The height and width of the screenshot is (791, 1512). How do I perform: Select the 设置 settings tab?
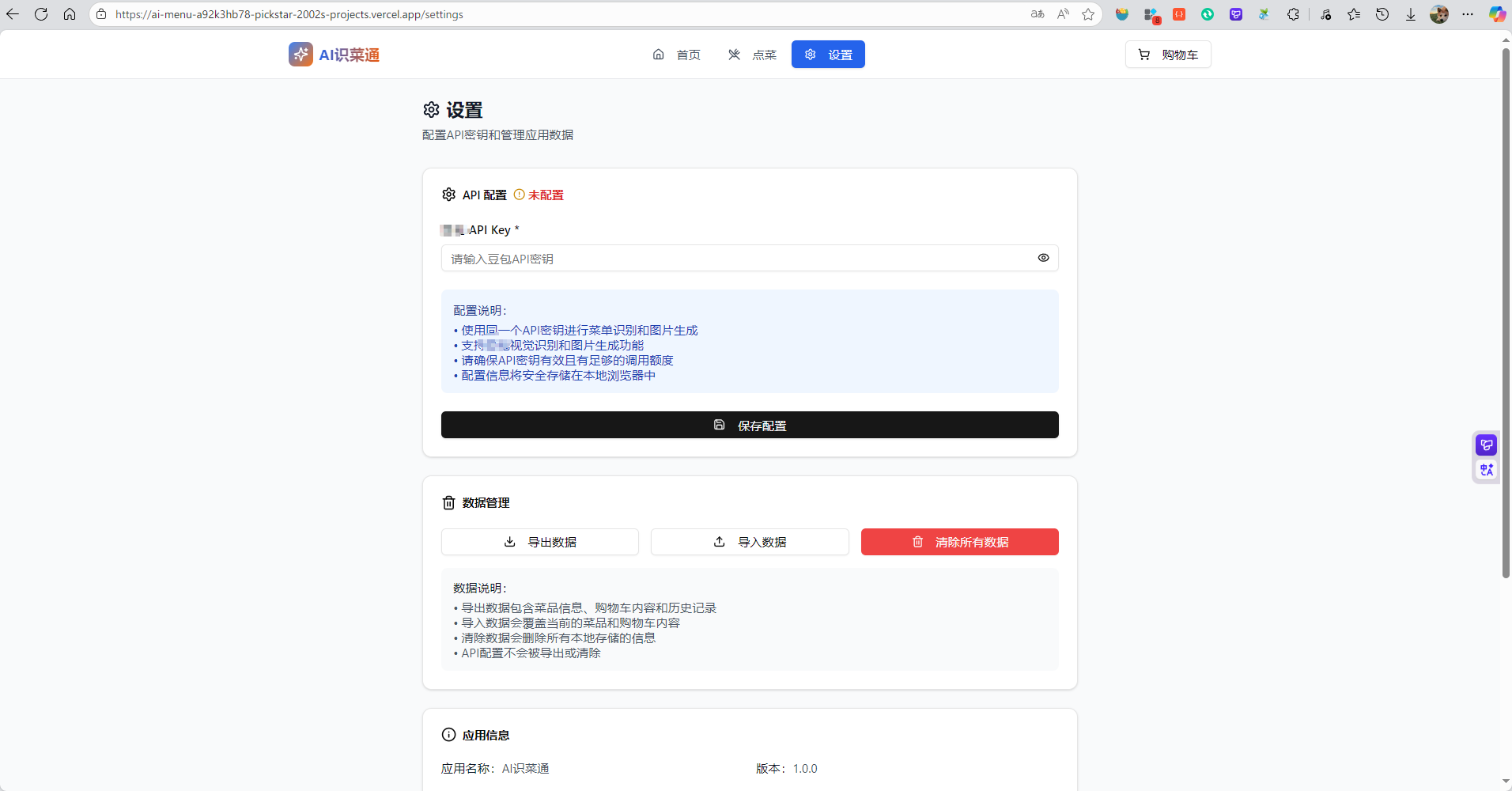828,55
